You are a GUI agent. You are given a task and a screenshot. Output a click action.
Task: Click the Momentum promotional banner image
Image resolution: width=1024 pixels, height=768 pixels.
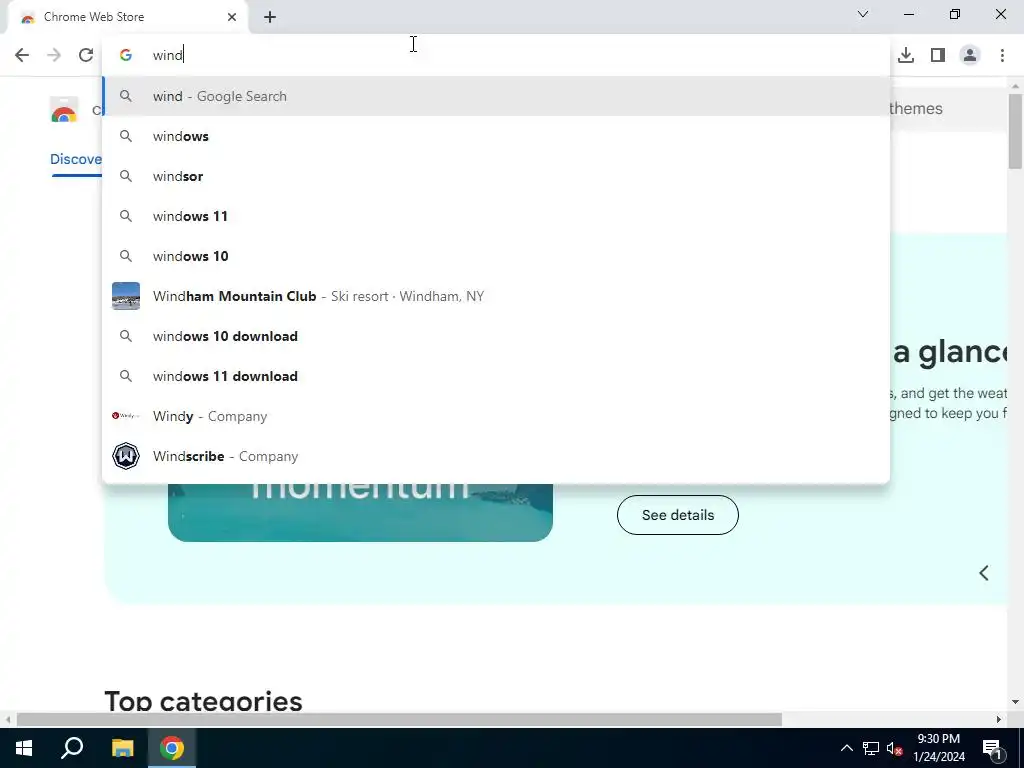pos(360,513)
